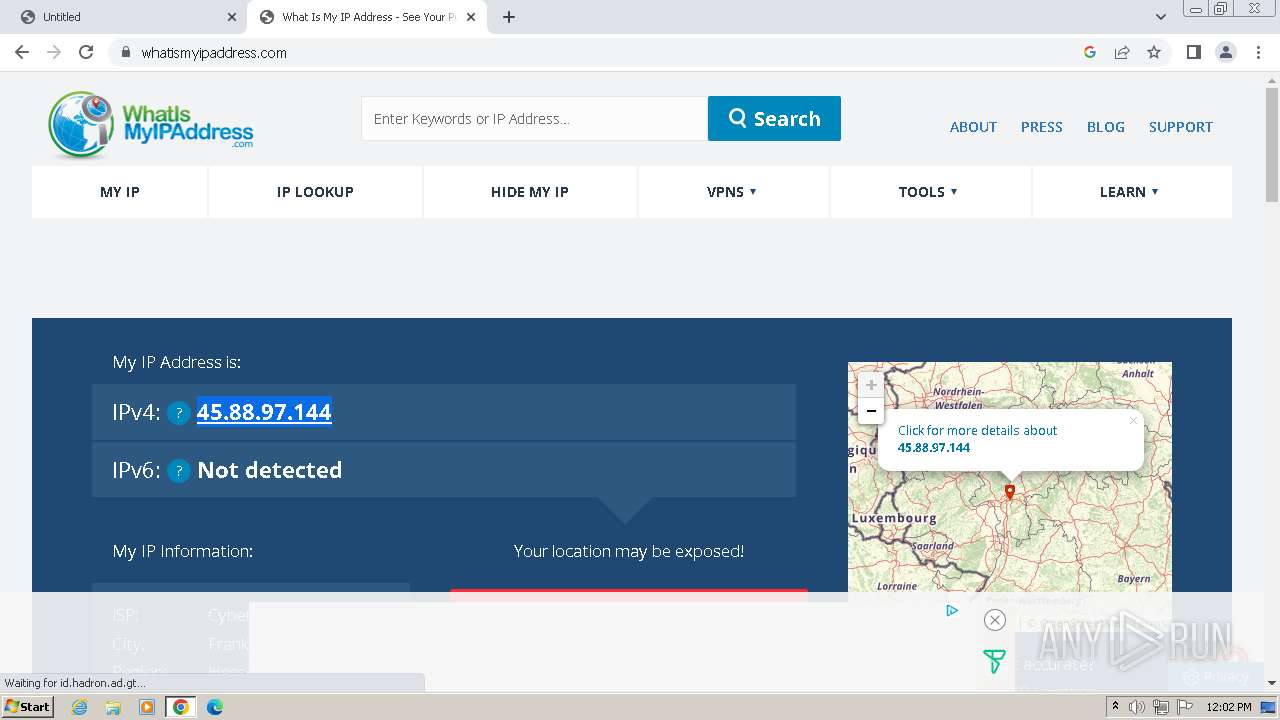Open network status tray icon

tap(1160, 707)
